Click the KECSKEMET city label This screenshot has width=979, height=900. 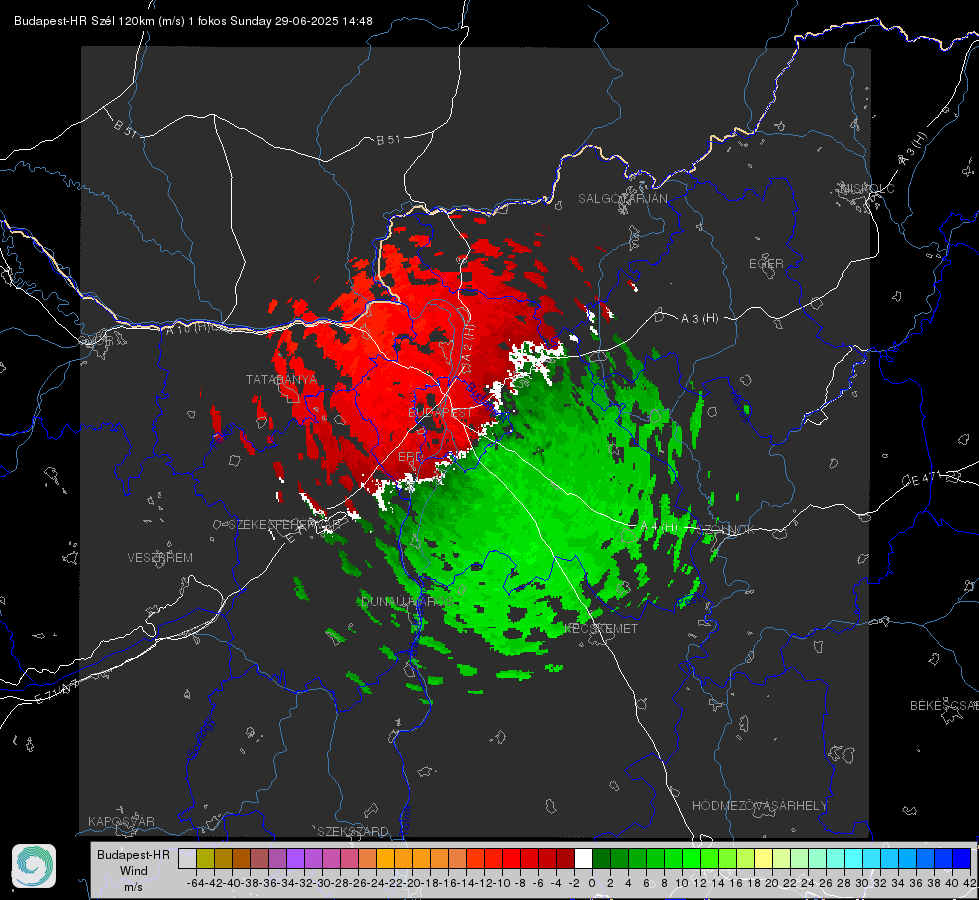(601, 629)
